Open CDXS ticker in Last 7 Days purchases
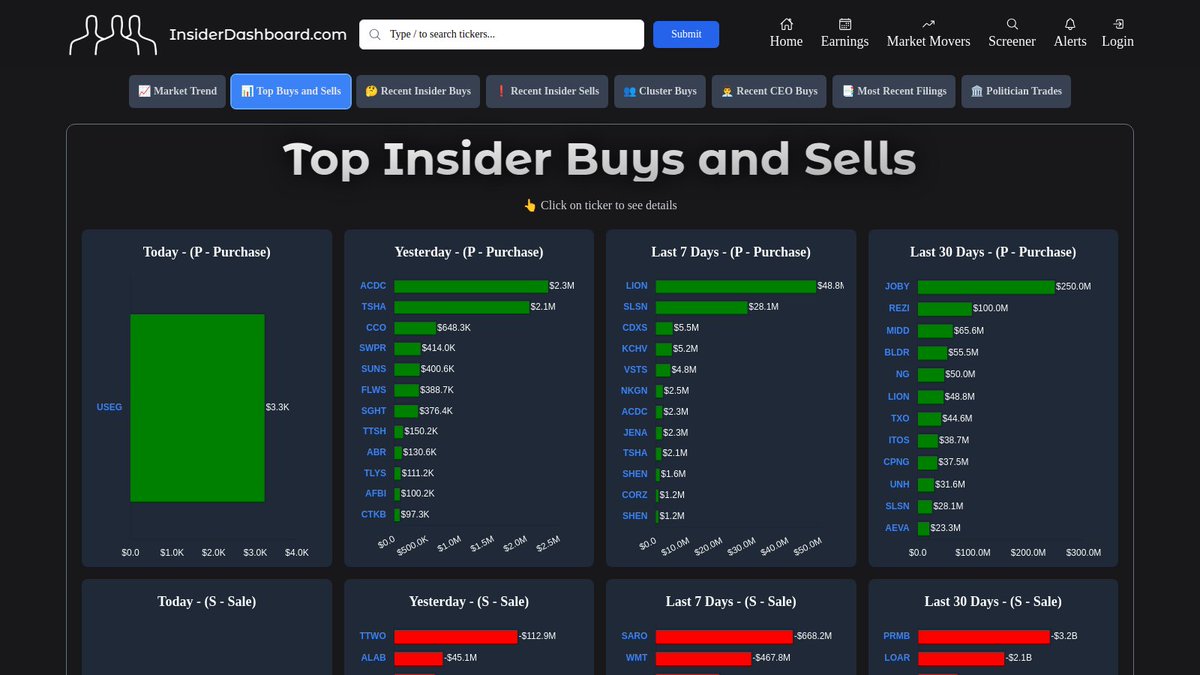Screen dimensions: 1200x675 pos(635,327)
